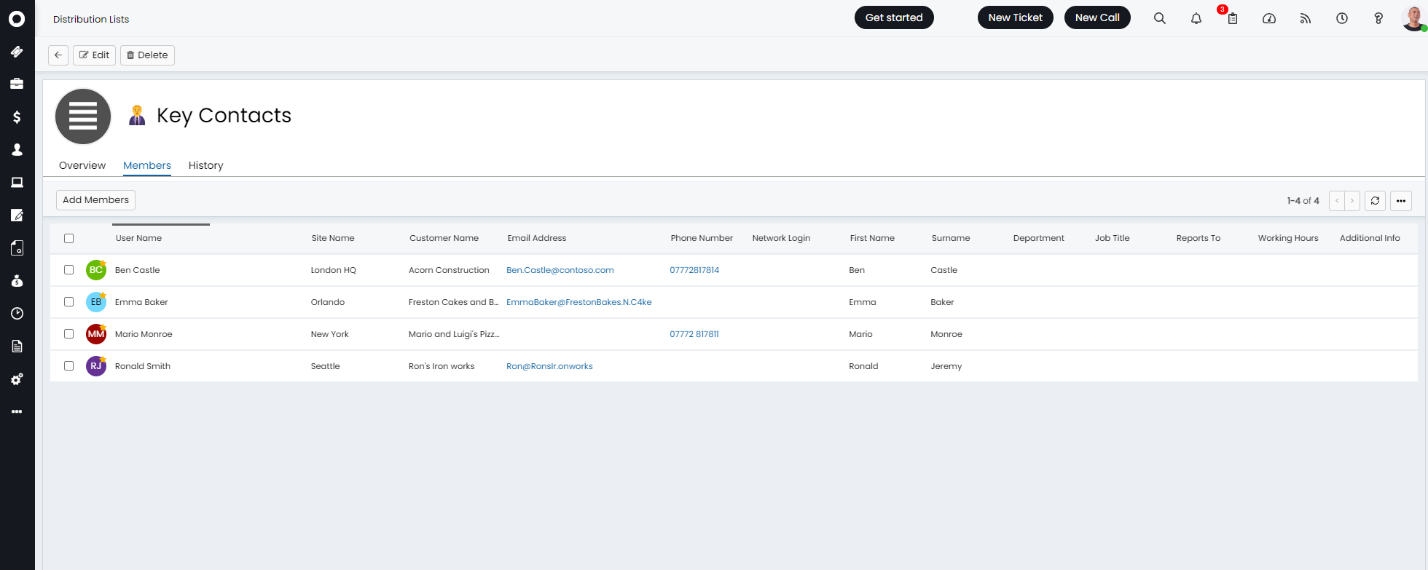The height and width of the screenshot is (570, 1428).
Task: Check the Ronald Smith row checkbox
Action: click(x=69, y=366)
